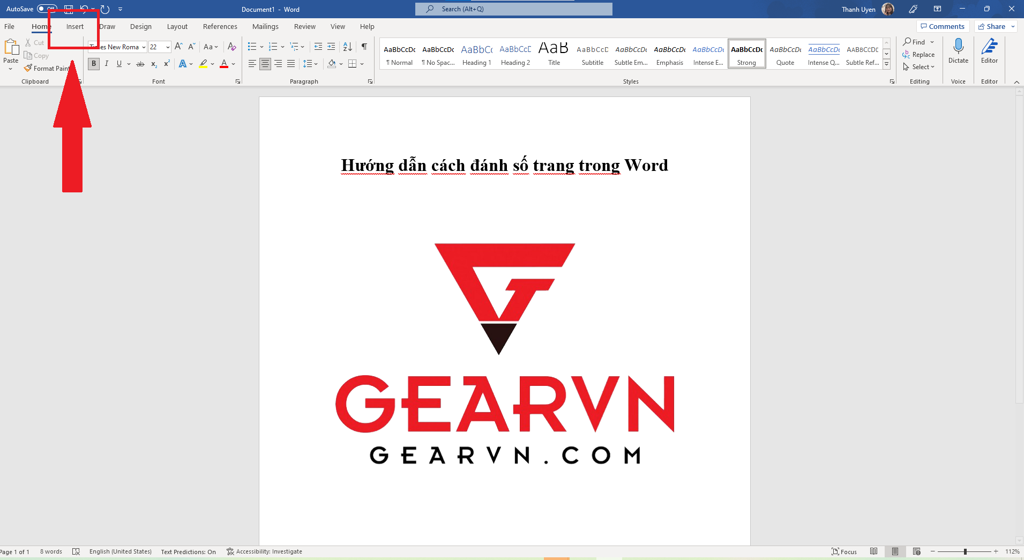Save the document with the Save icon
The height and width of the screenshot is (560, 1024).
pyautogui.click(x=68, y=9)
